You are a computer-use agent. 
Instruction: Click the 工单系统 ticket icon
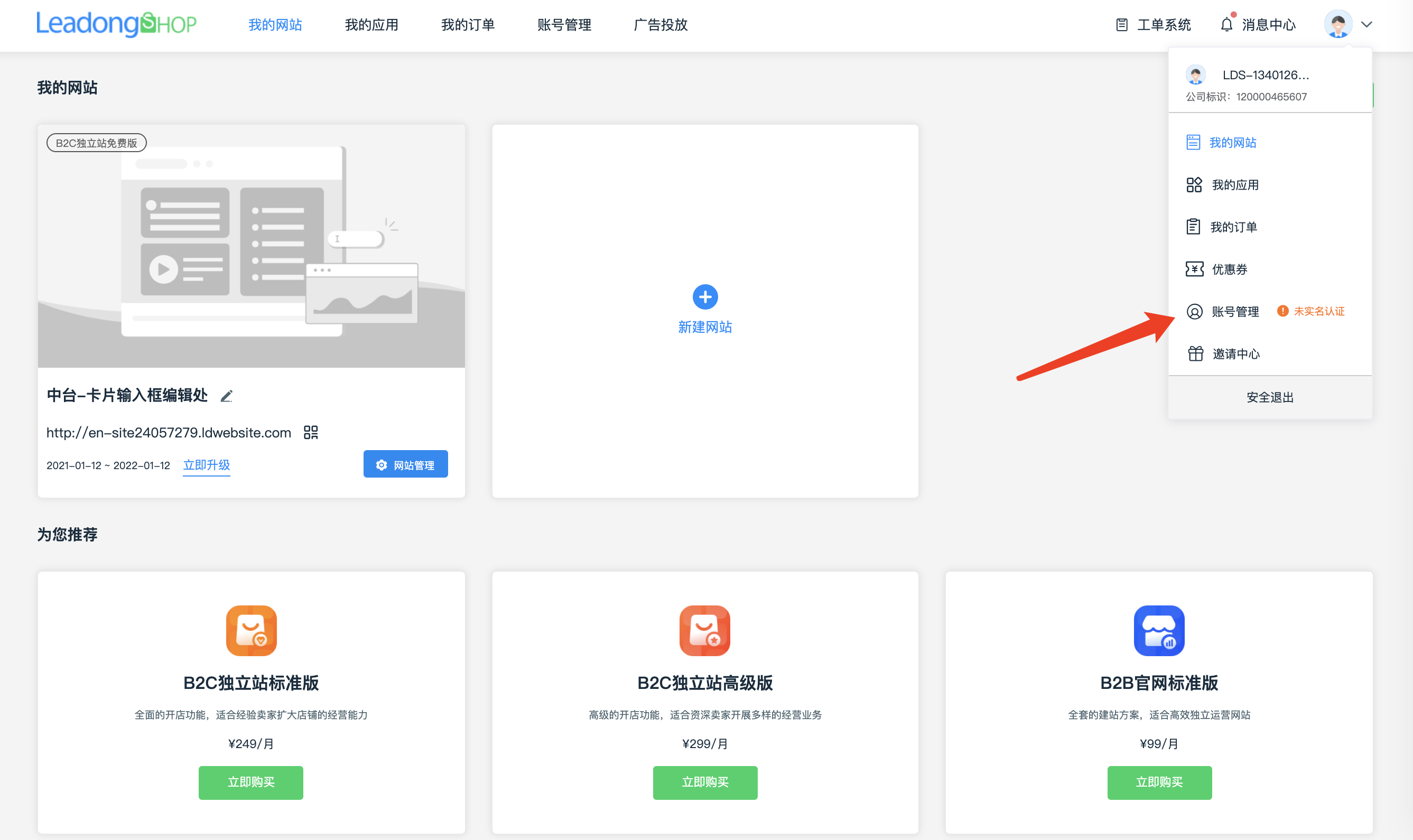pyautogui.click(x=1121, y=24)
